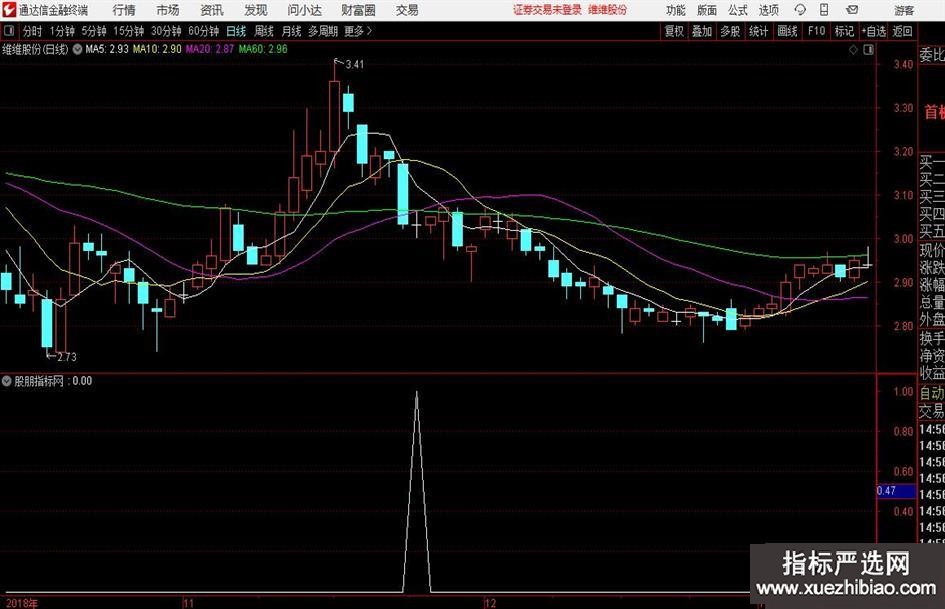This screenshot has height=609, width=945.
Task: Click the 11 month timeline marker
Action: click(189, 603)
